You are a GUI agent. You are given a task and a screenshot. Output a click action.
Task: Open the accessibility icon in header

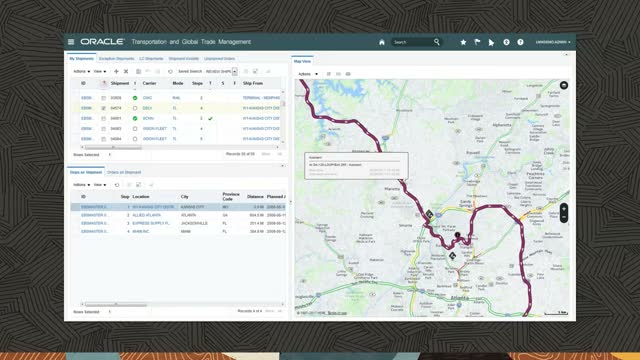(506, 42)
